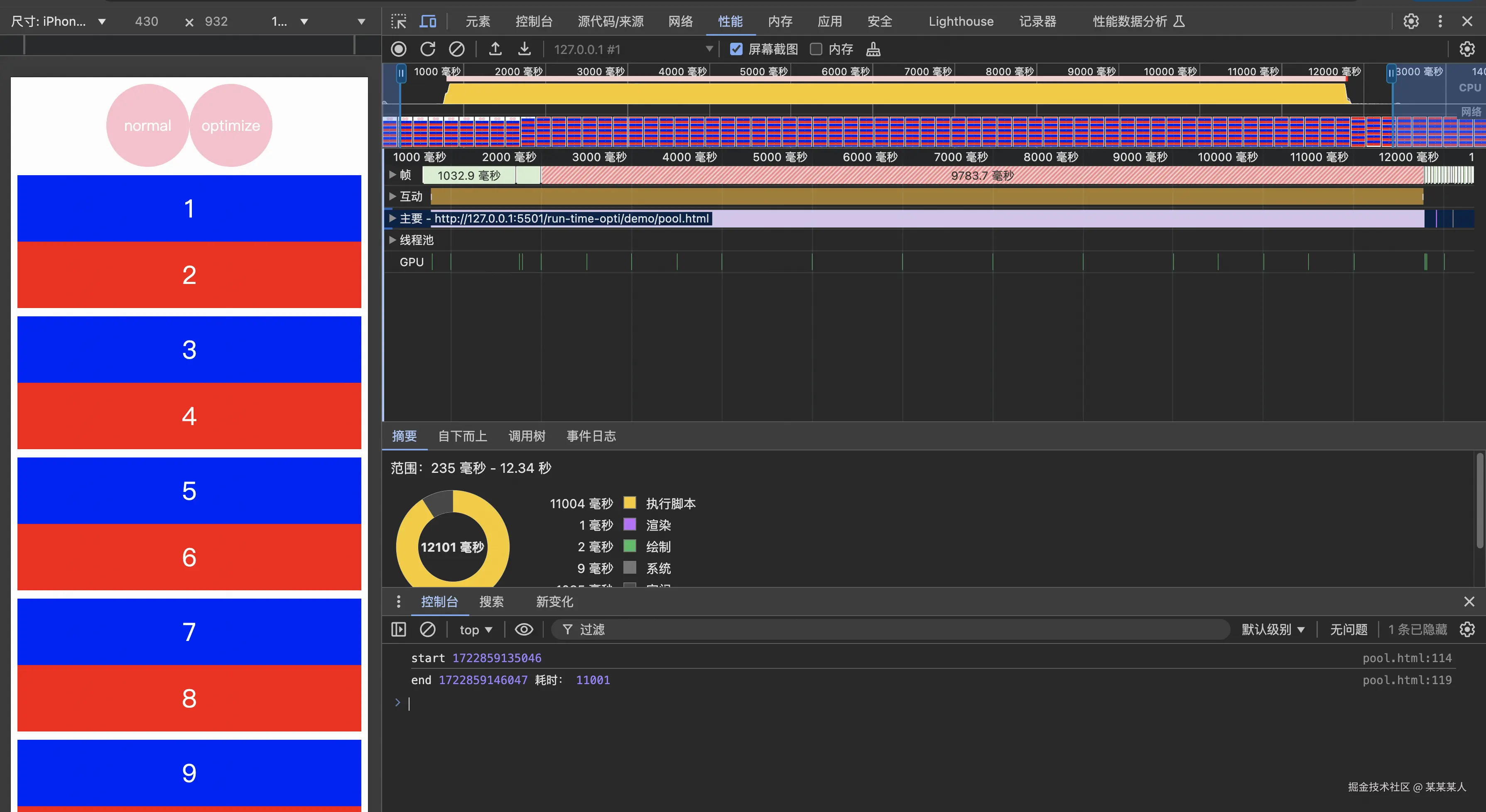Open the top context dropdown
This screenshot has height=812, width=1486.
click(x=476, y=629)
